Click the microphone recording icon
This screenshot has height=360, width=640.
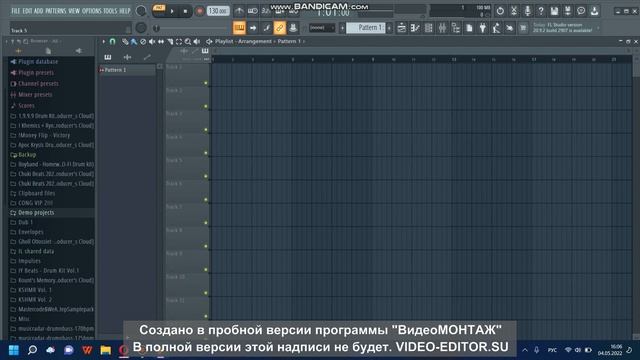point(527,11)
